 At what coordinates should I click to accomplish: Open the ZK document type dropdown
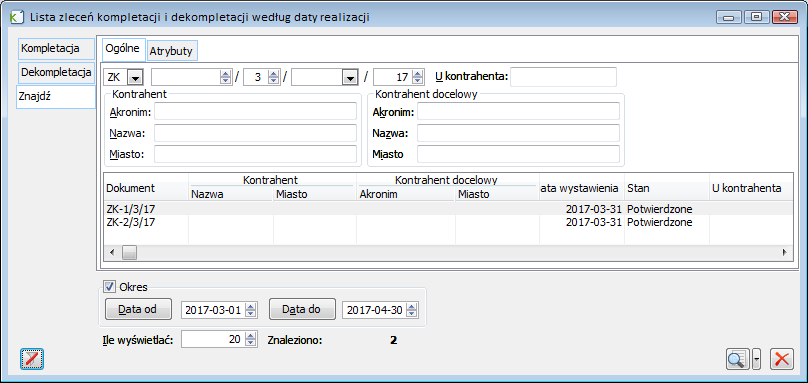[136, 78]
